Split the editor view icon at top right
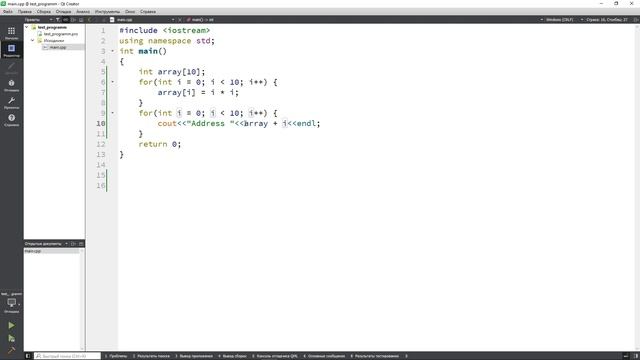Image resolution: width=640 pixels, height=360 pixels. [636, 20]
